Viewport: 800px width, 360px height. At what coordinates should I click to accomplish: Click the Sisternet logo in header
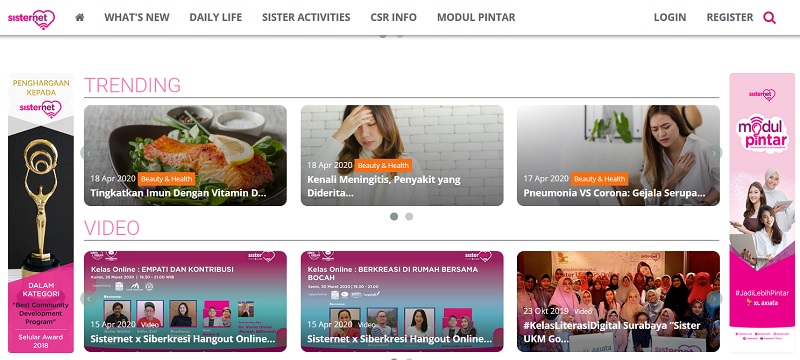coord(31,18)
